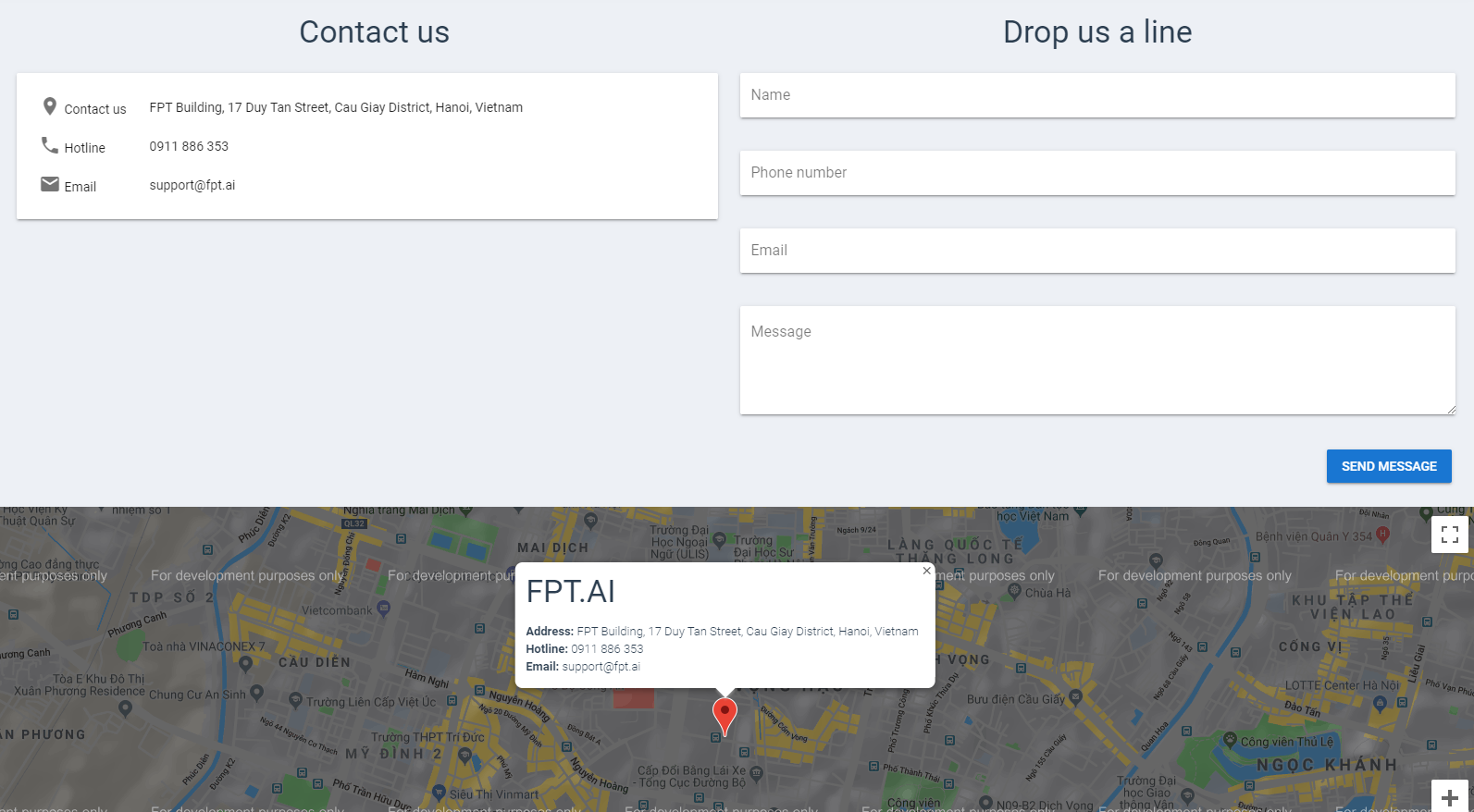Screen dimensions: 1474x812
Task: Zoom in the map with plus button
Action: [1450, 797]
